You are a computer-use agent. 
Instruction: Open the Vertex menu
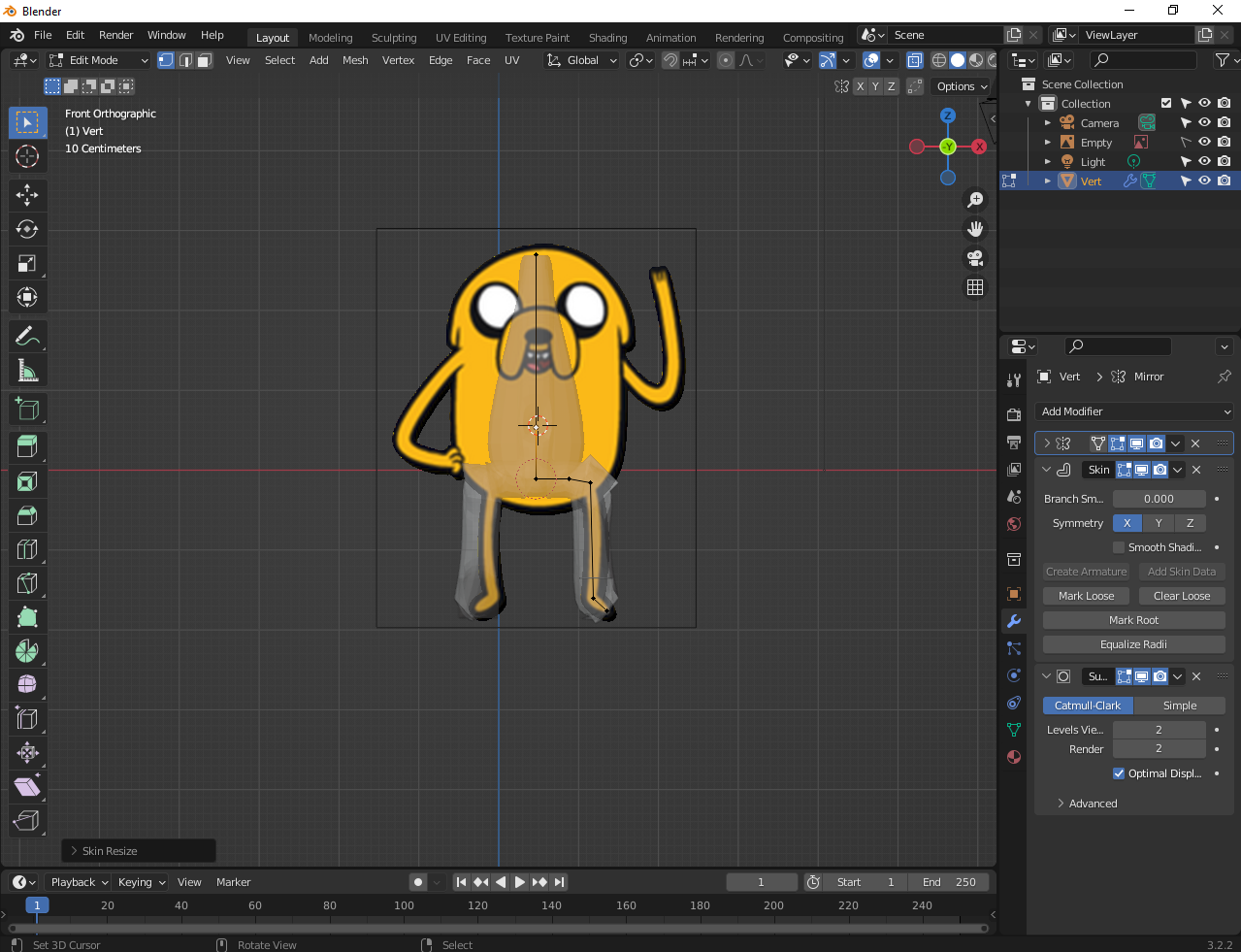pyautogui.click(x=398, y=60)
